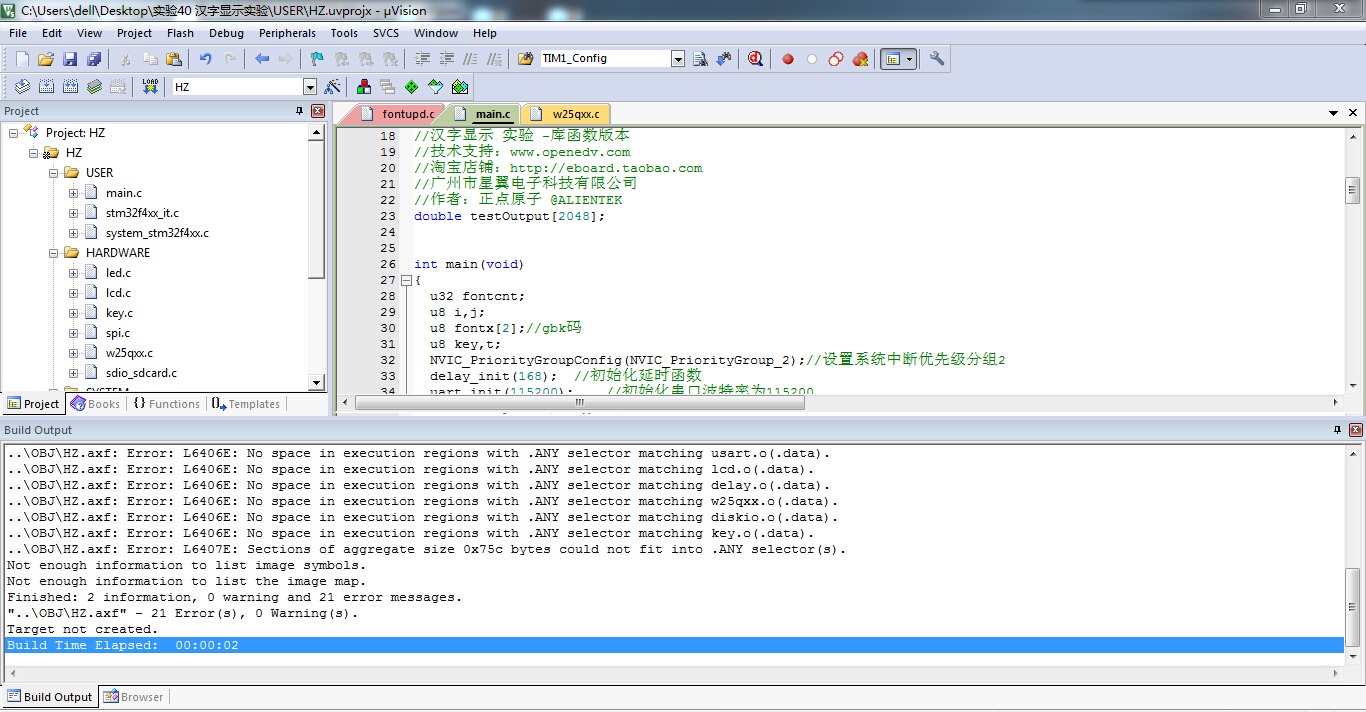Open the Debug menu
The height and width of the screenshot is (712, 1366).
(x=227, y=33)
